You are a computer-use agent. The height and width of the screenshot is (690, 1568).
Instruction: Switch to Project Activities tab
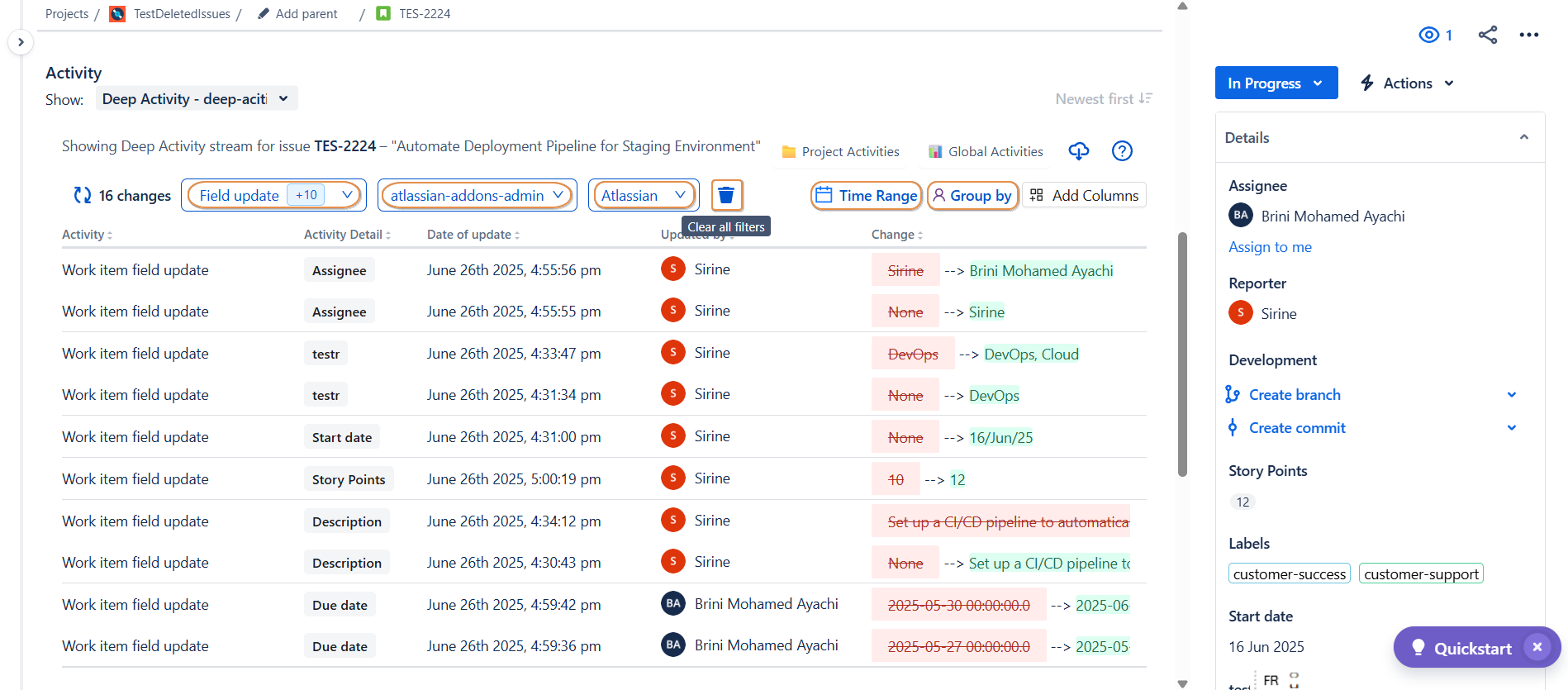point(840,152)
